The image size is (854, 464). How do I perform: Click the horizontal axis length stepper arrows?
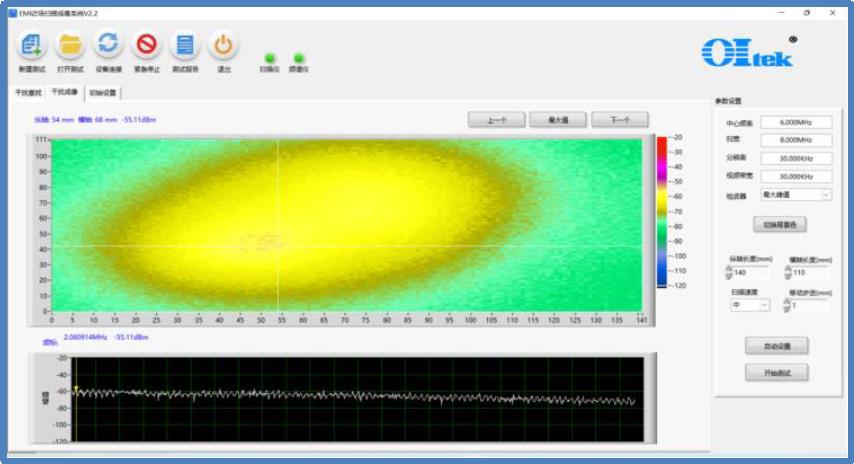[787, 272]
